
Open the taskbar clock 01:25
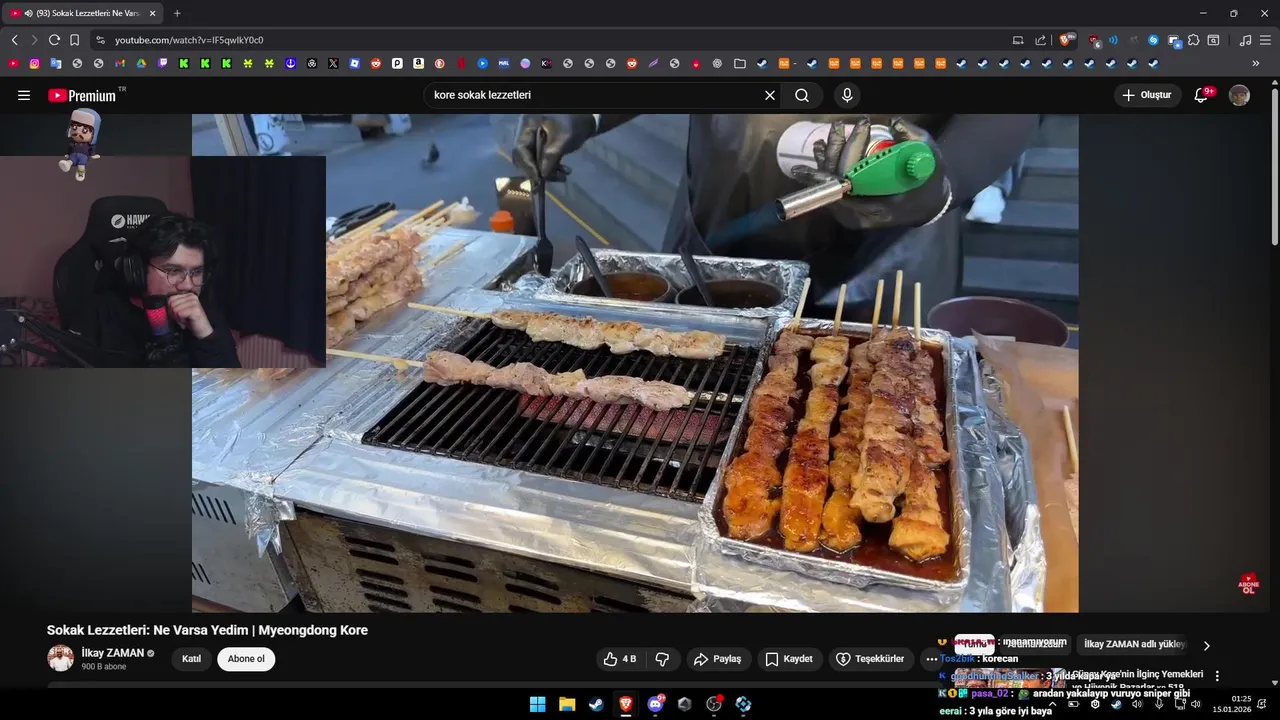pyautogui.click(x=1233, y=704)
